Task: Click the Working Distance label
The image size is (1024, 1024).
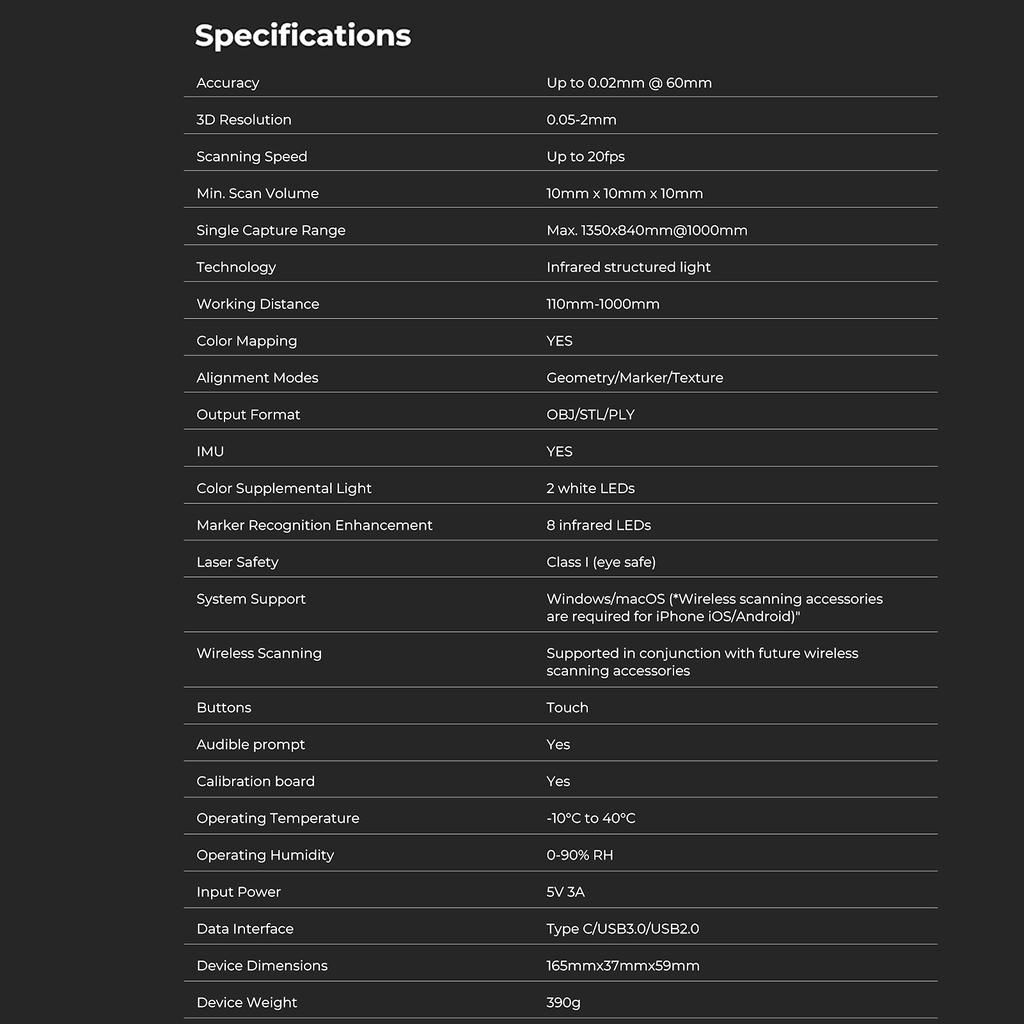Action: 258,304
